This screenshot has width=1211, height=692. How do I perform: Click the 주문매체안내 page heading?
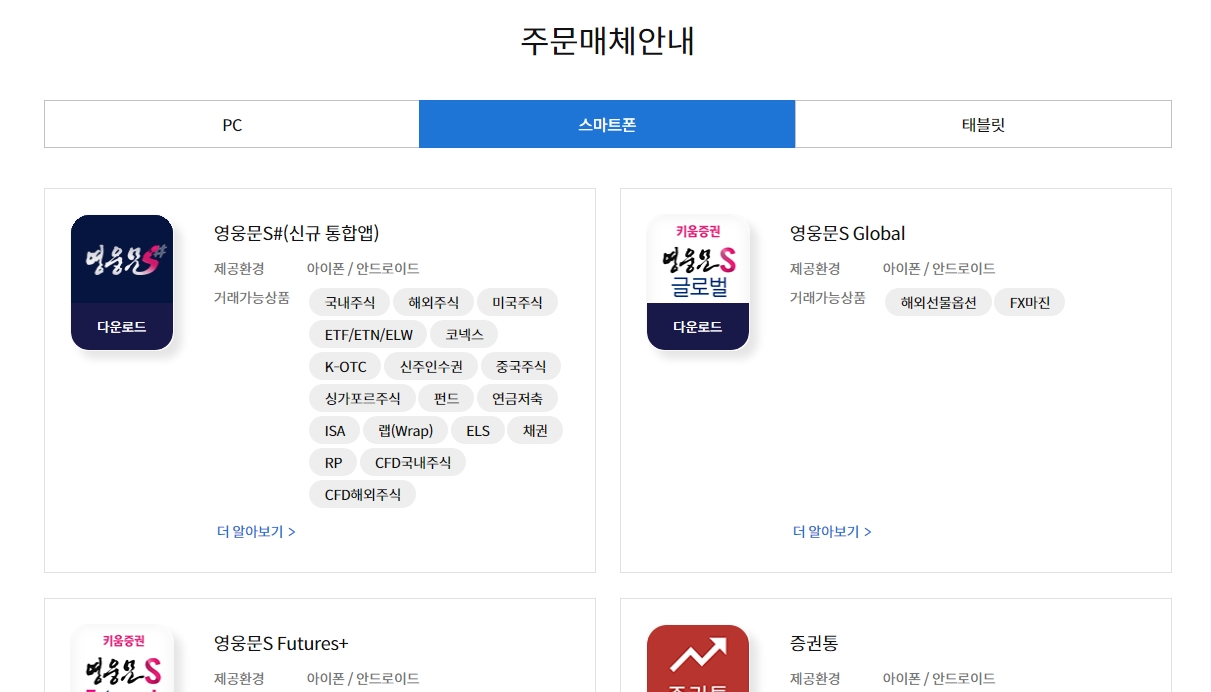pyautogui.click(x=607, y=41)
